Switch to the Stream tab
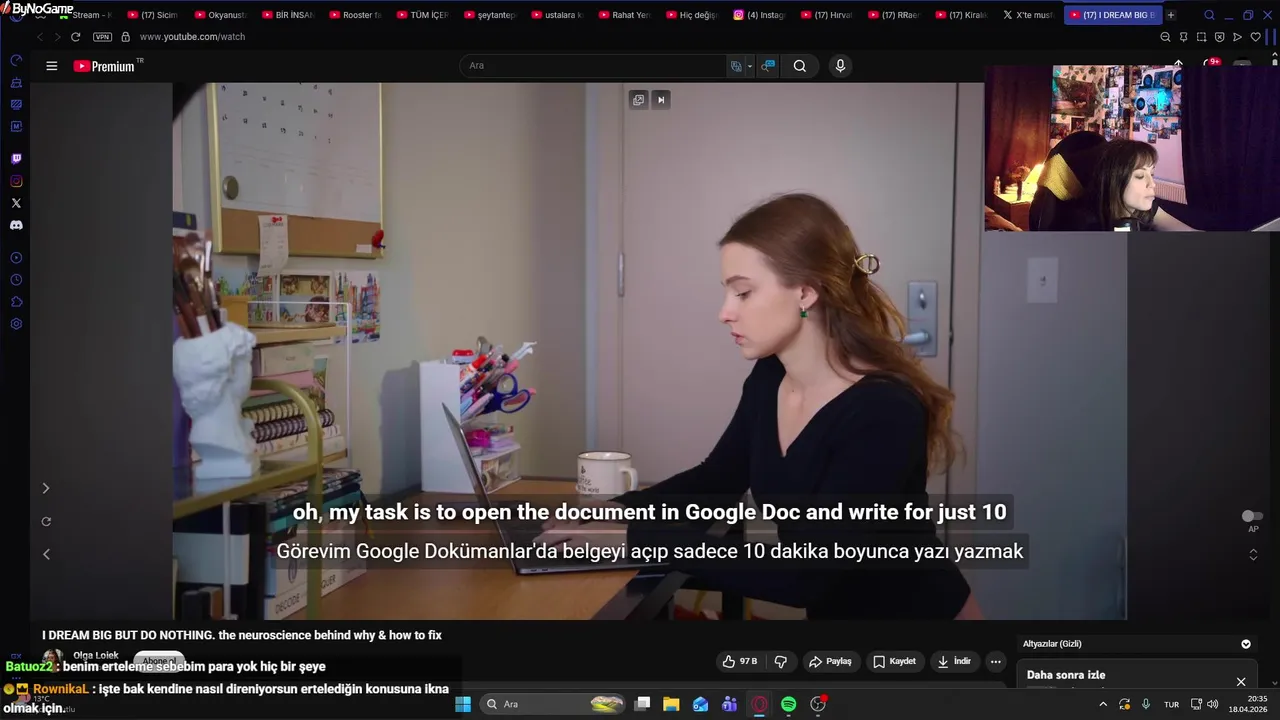 pyautogui.click(x=85, y=15)
